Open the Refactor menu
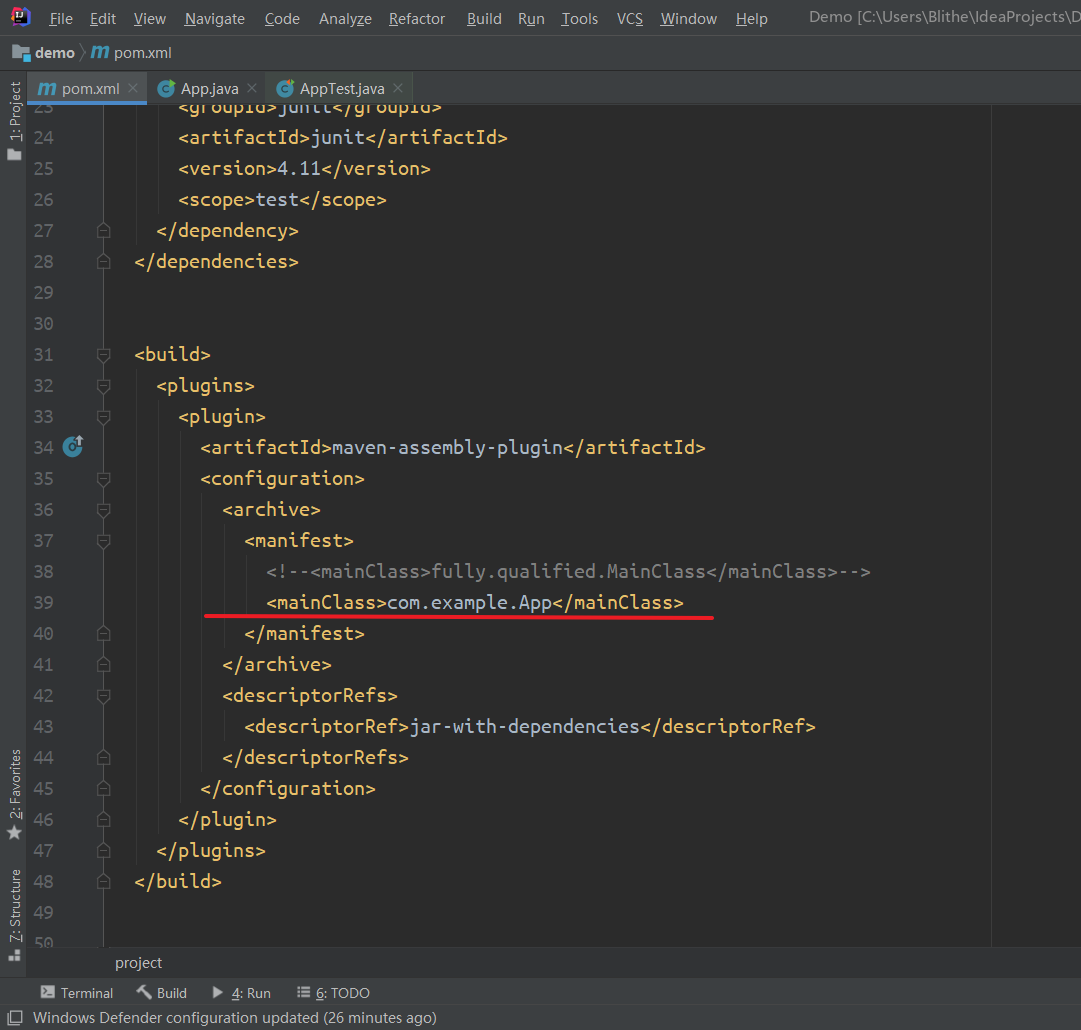Image resolution: width=1081 pixels, height=1030 pixels. [416, 19]
